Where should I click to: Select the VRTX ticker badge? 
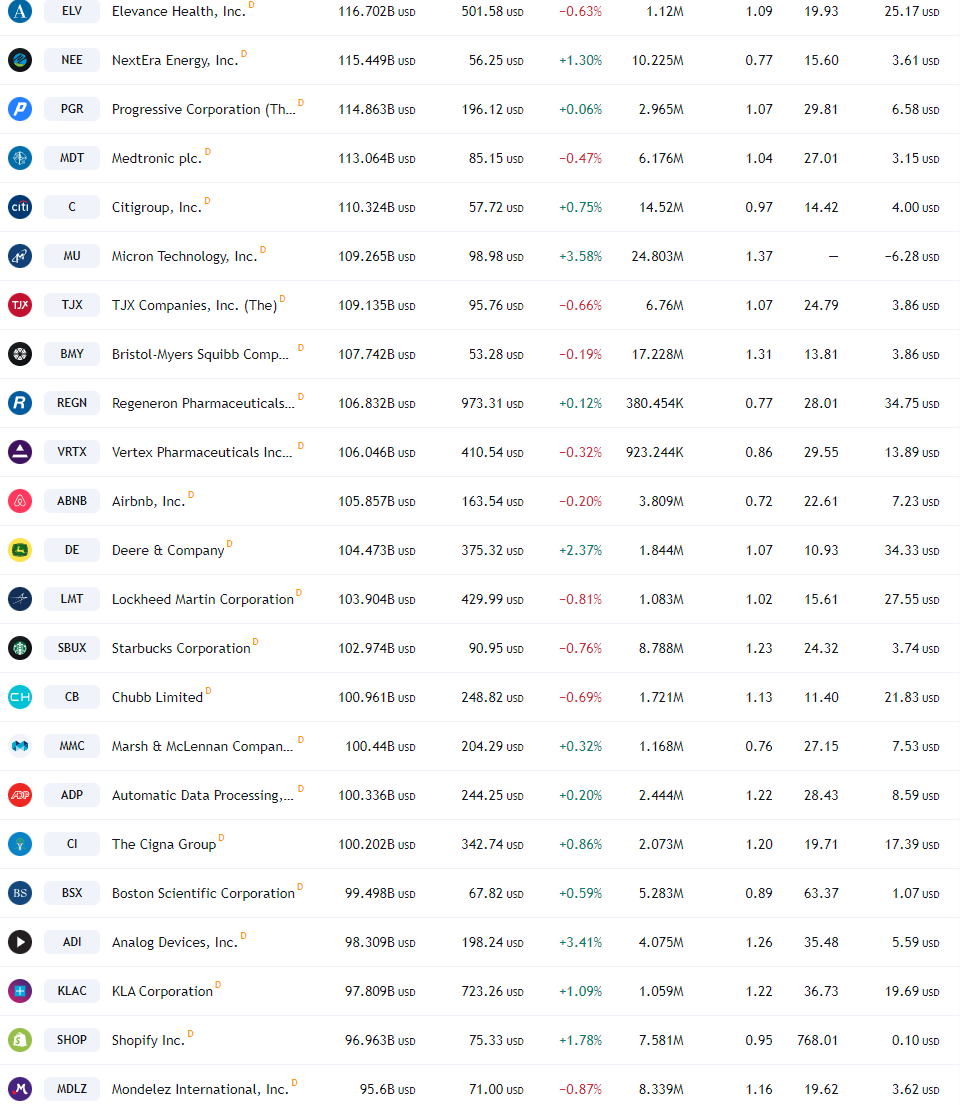pos(72,452)
